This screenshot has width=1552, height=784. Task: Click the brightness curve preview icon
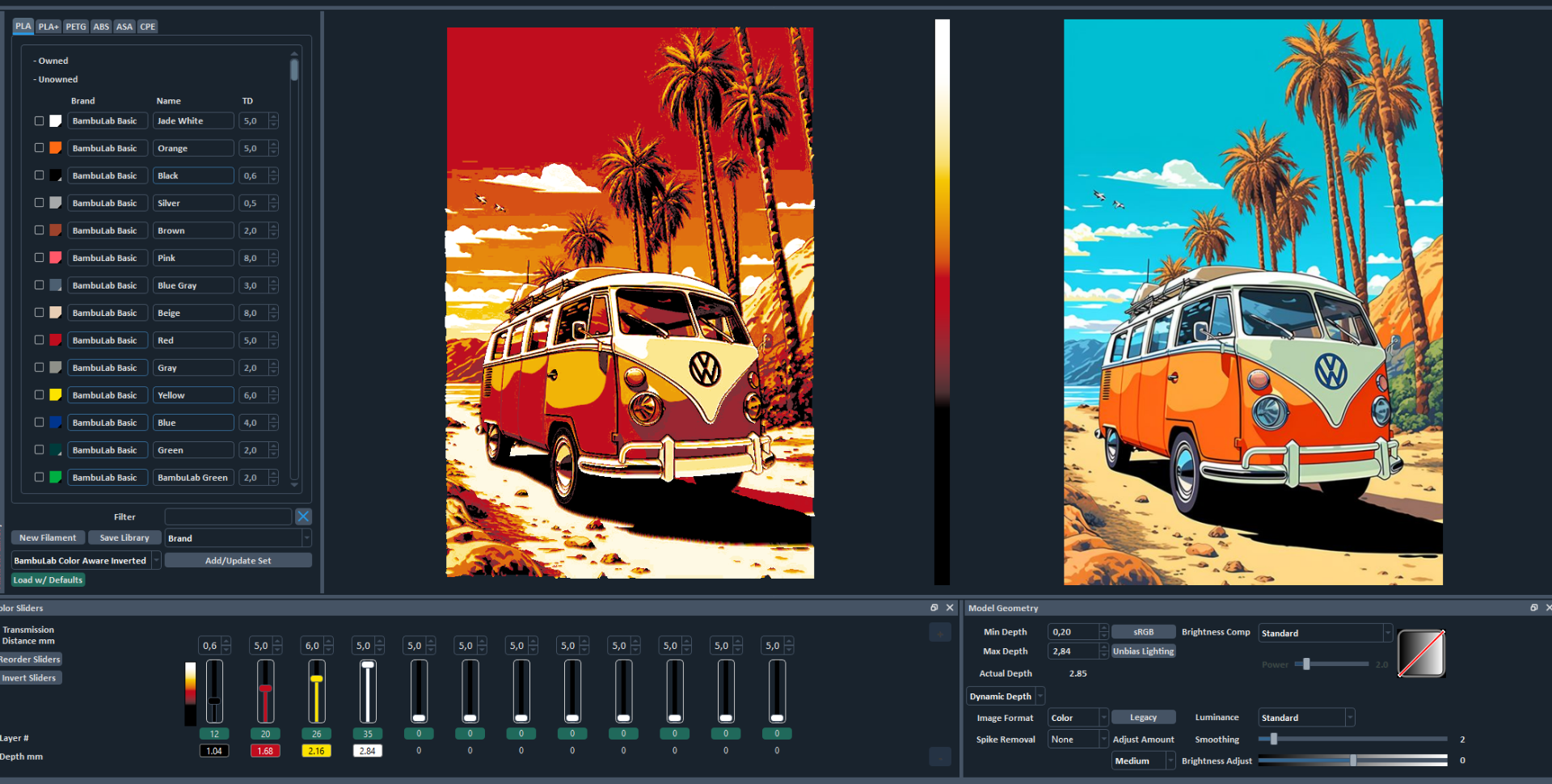click(1421, 653)
